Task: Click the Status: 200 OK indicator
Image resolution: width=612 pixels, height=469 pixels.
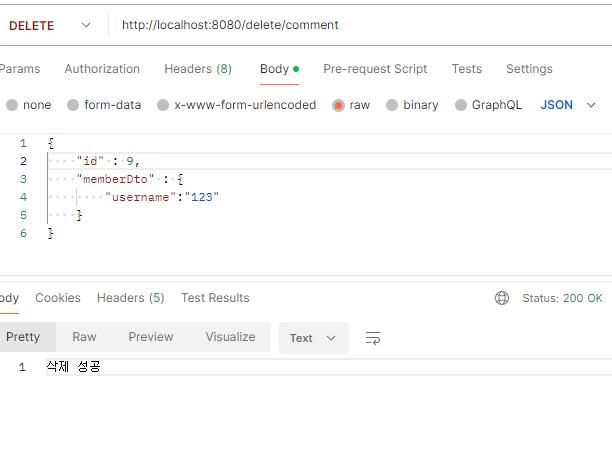Action: tap(562, 298)
